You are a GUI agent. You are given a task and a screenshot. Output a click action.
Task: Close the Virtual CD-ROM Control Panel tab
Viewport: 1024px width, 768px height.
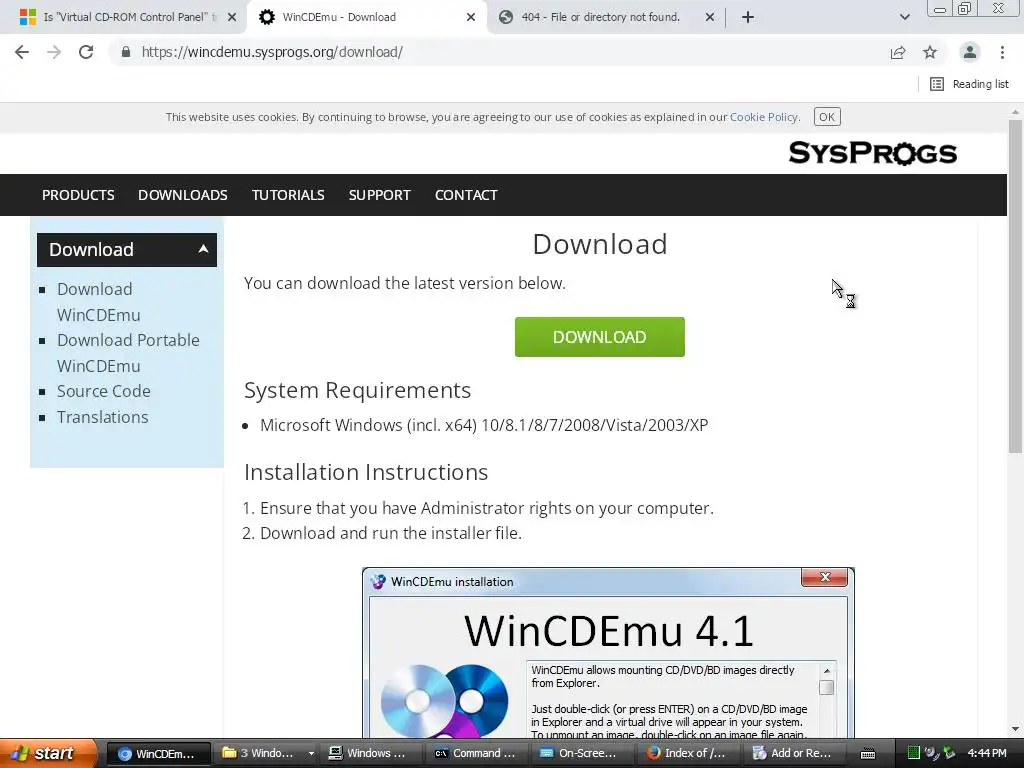[x=231, y=17]
